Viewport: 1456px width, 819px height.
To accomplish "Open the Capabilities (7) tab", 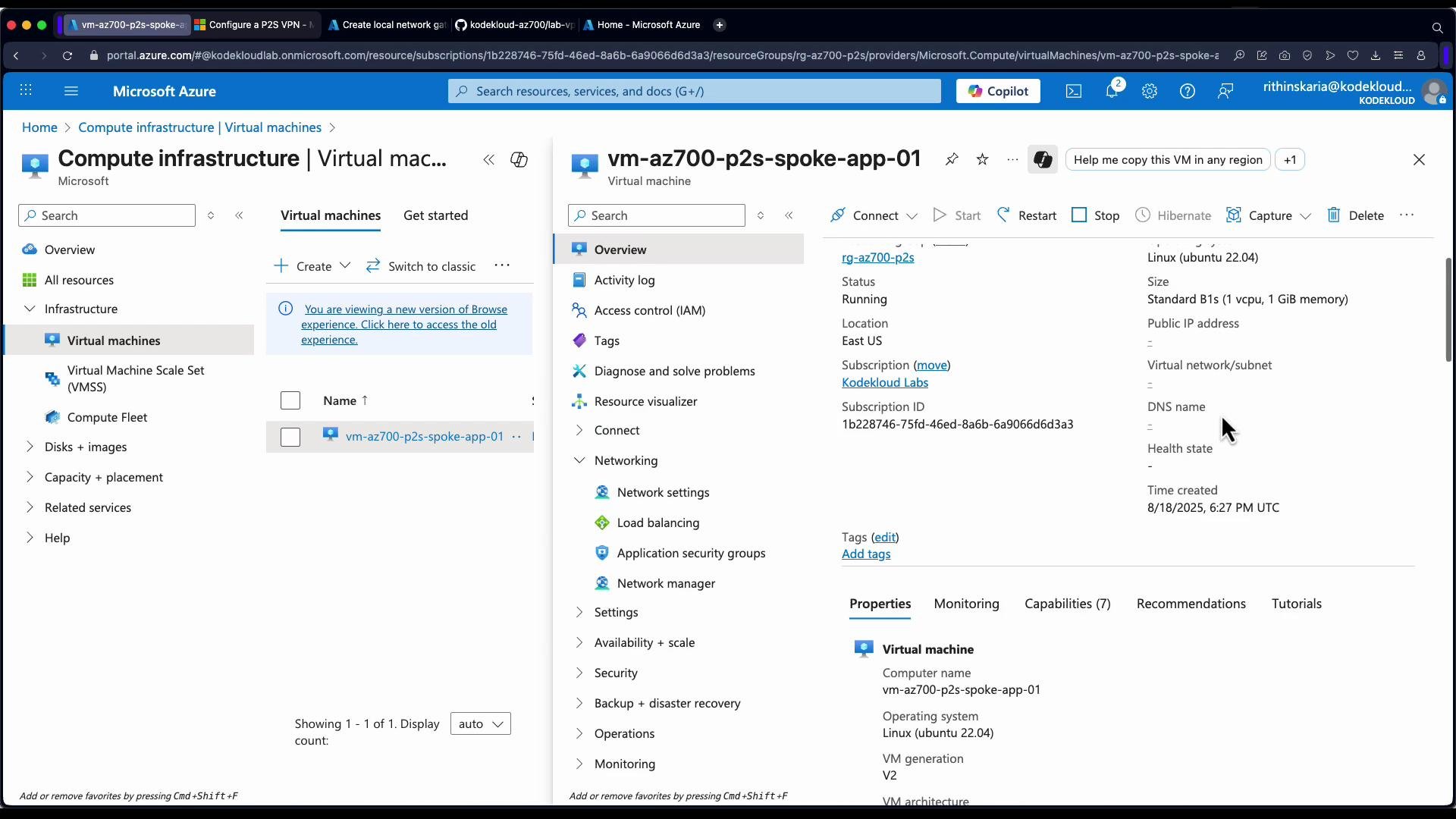I will tap(1067, 604).
